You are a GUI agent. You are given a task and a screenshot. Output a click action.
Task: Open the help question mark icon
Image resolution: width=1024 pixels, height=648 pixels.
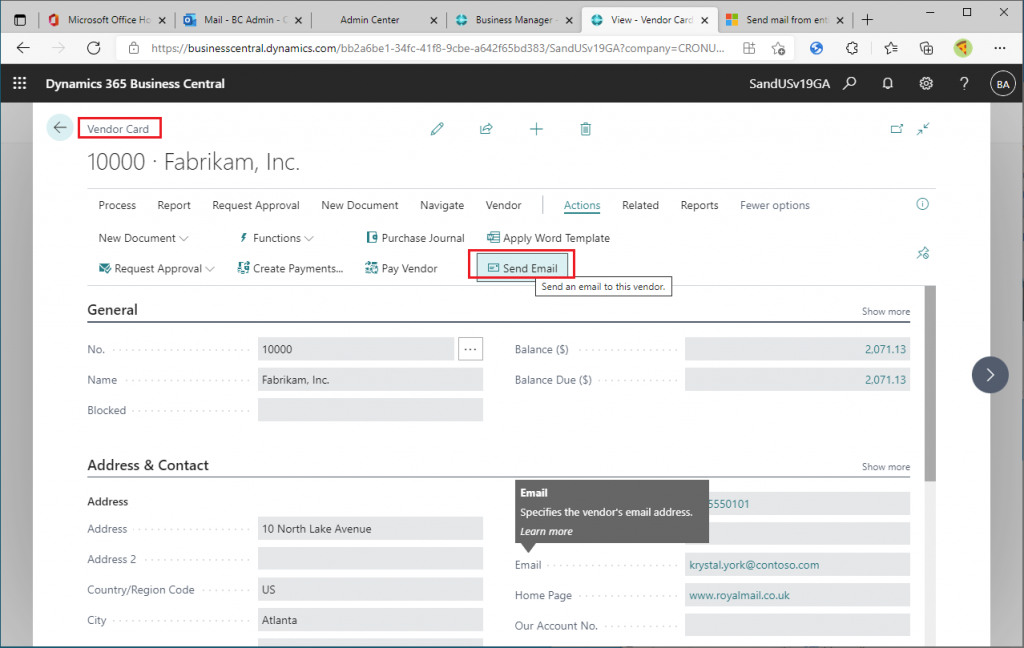[x=964, y=83]
